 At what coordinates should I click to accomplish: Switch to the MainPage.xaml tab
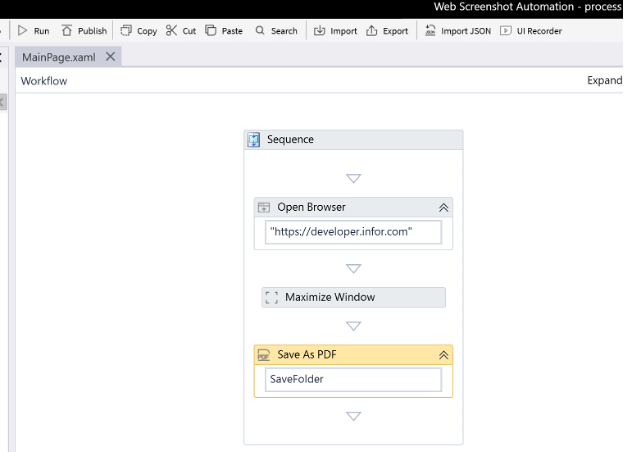coord(60,57)
